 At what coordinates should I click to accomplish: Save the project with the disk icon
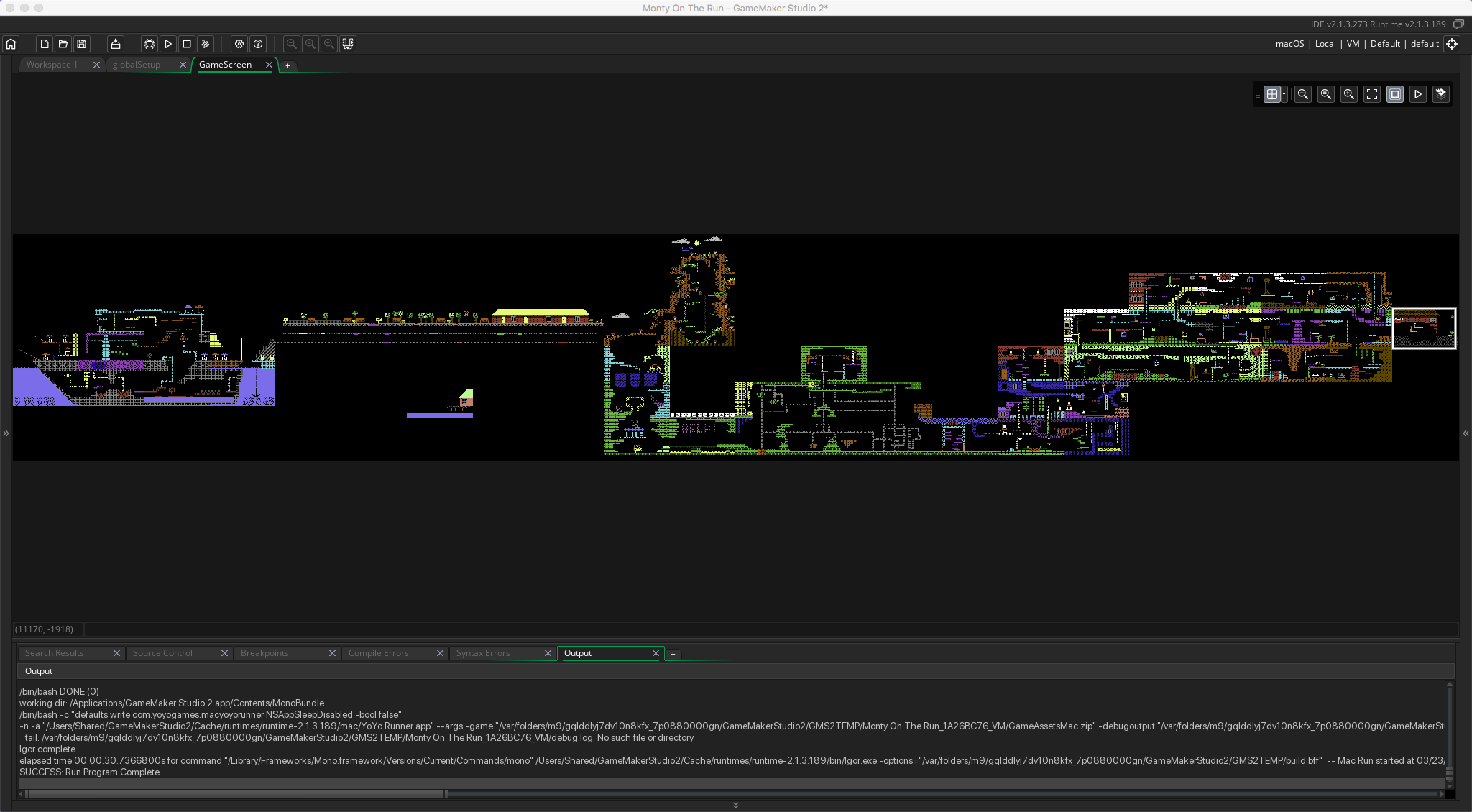tap(82, 44)
